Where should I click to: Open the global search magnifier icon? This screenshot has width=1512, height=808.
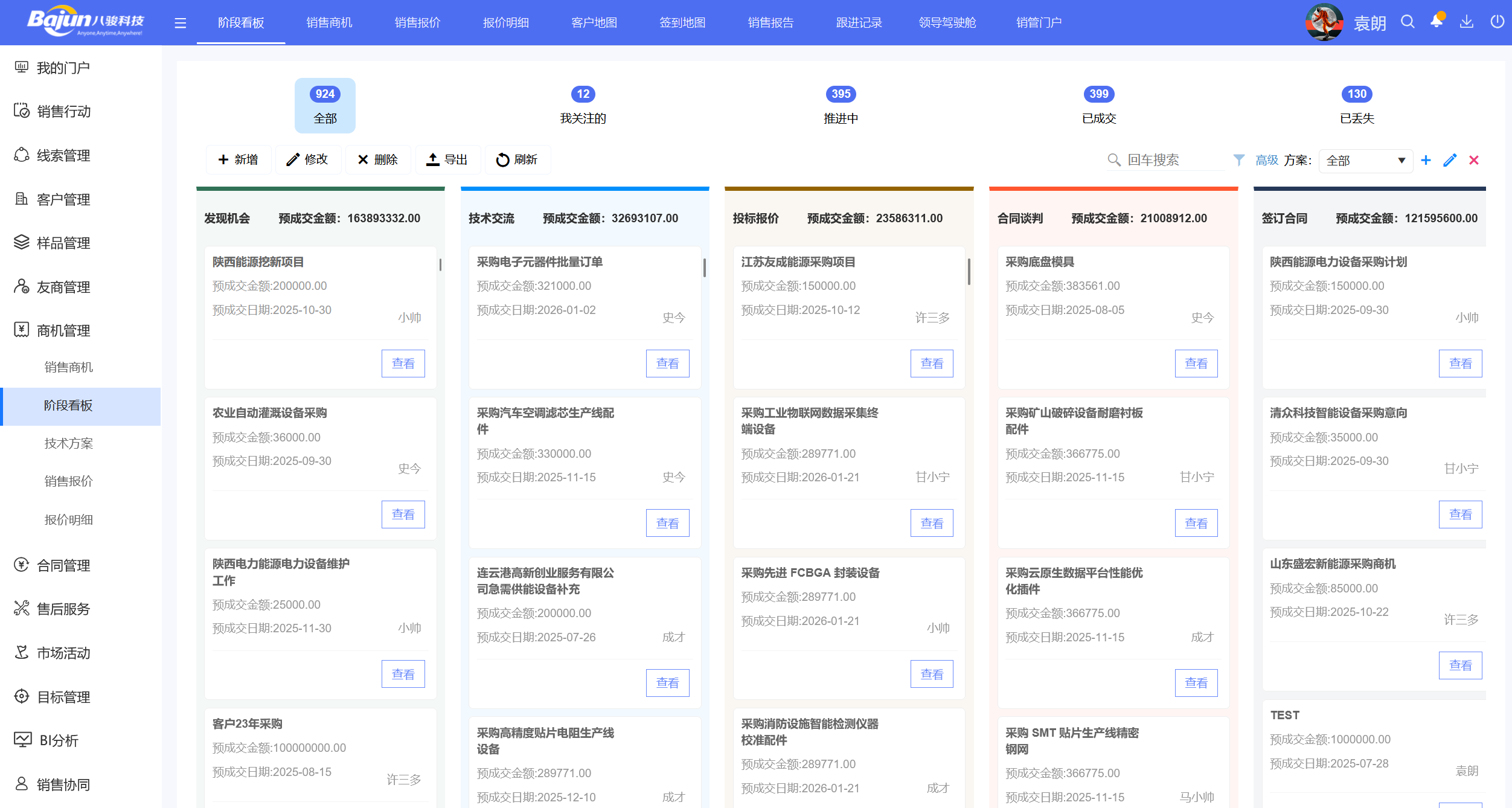pyautogui.click(x=1408, y=22)
